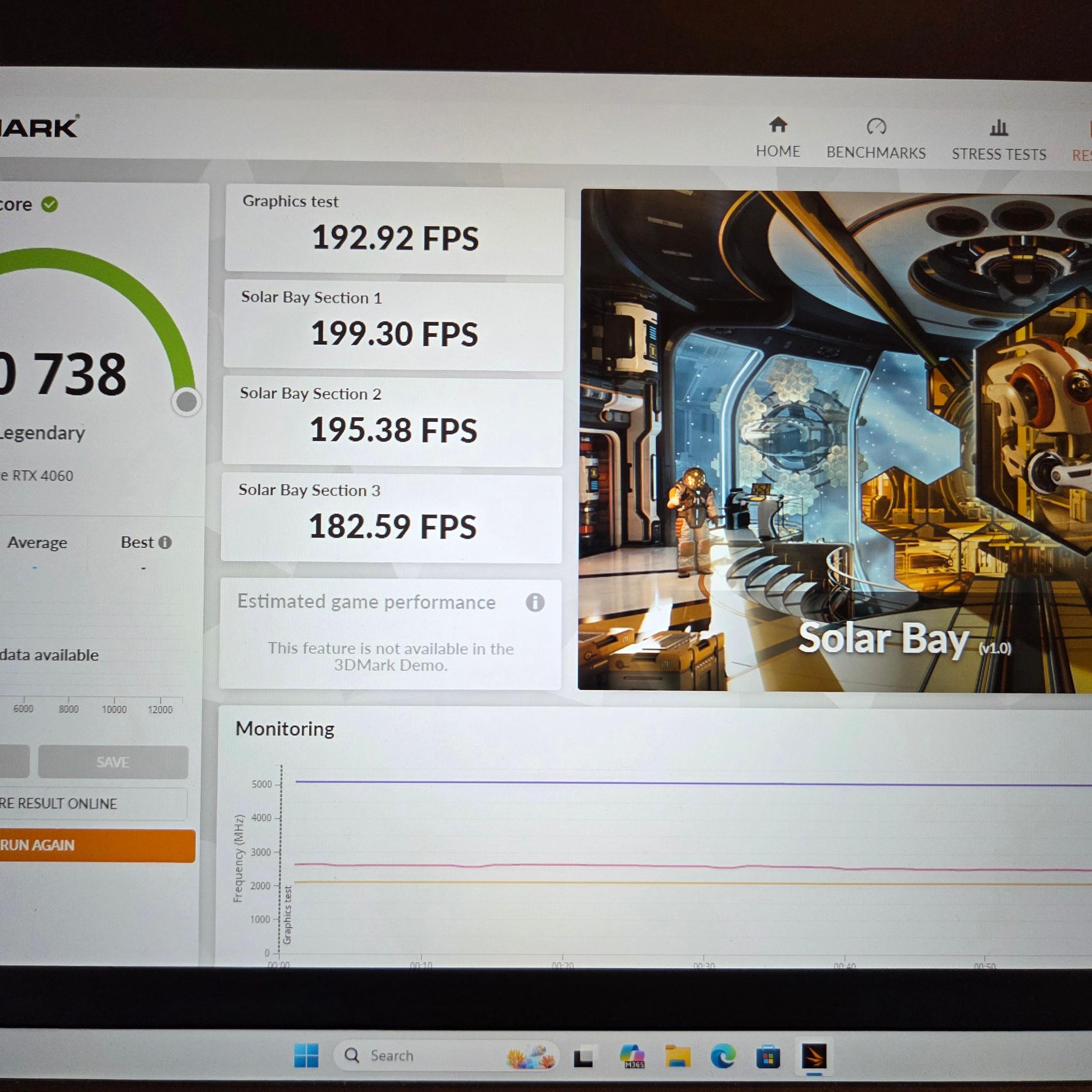Click the 1000 value on the frequency axis
The image size is (1092, 1092).
tap(260, 920)
